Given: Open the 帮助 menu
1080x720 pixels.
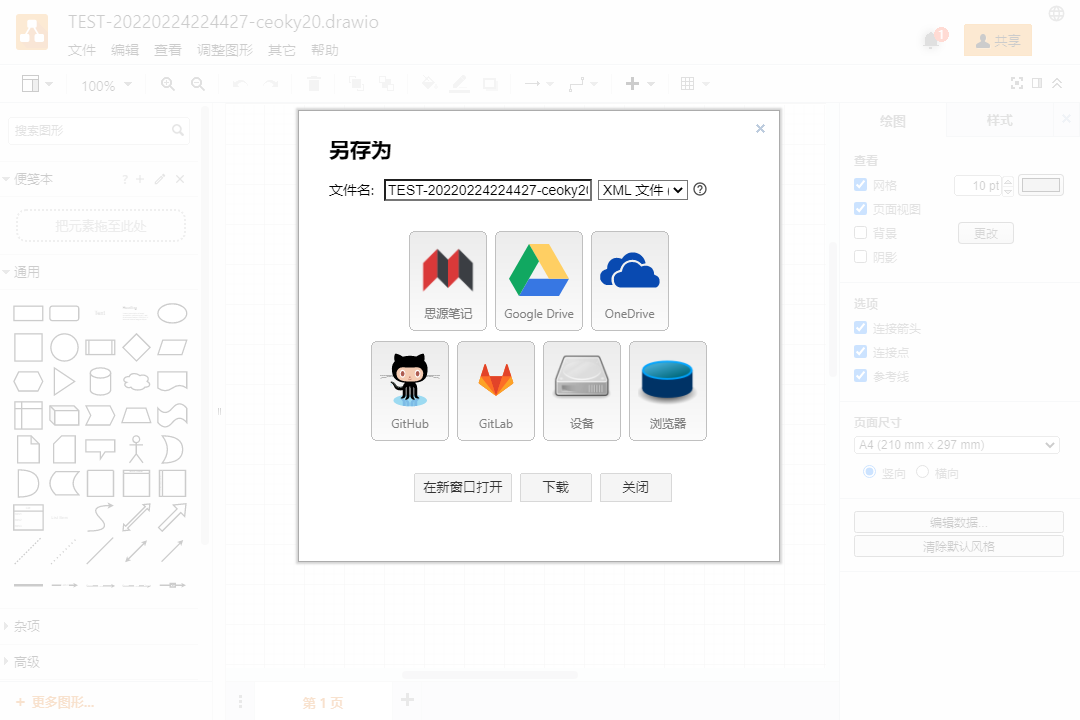Looking at the screenshot, I should [x=324, y=50].
